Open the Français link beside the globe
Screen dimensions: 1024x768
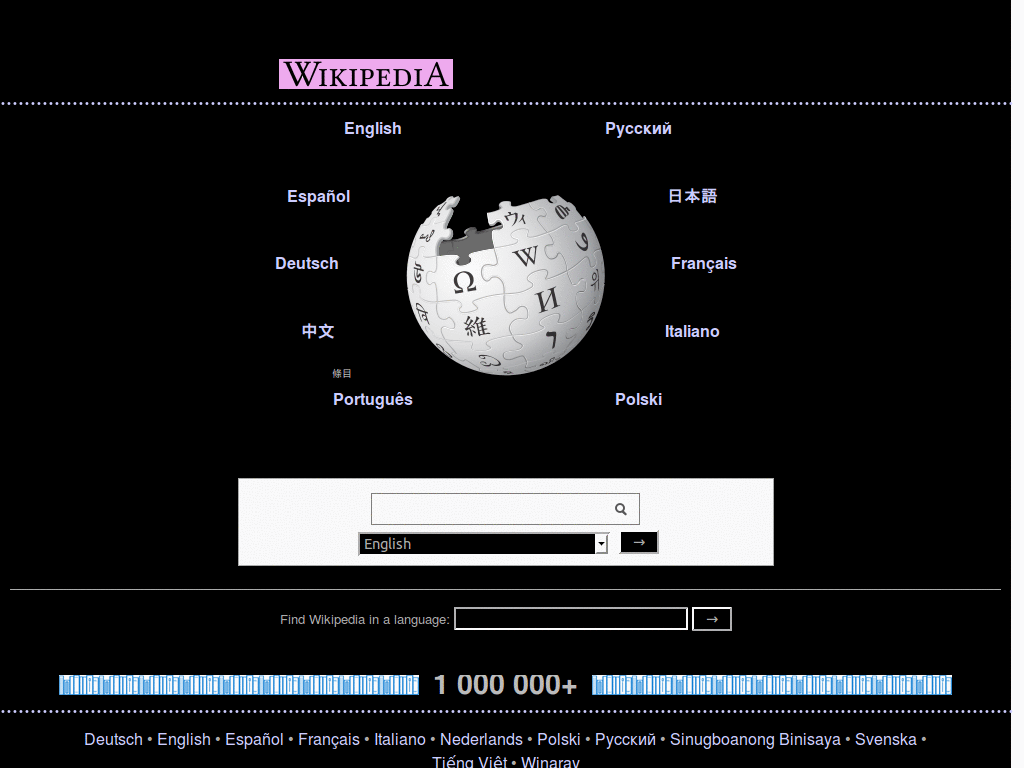[x=703, y=264]
